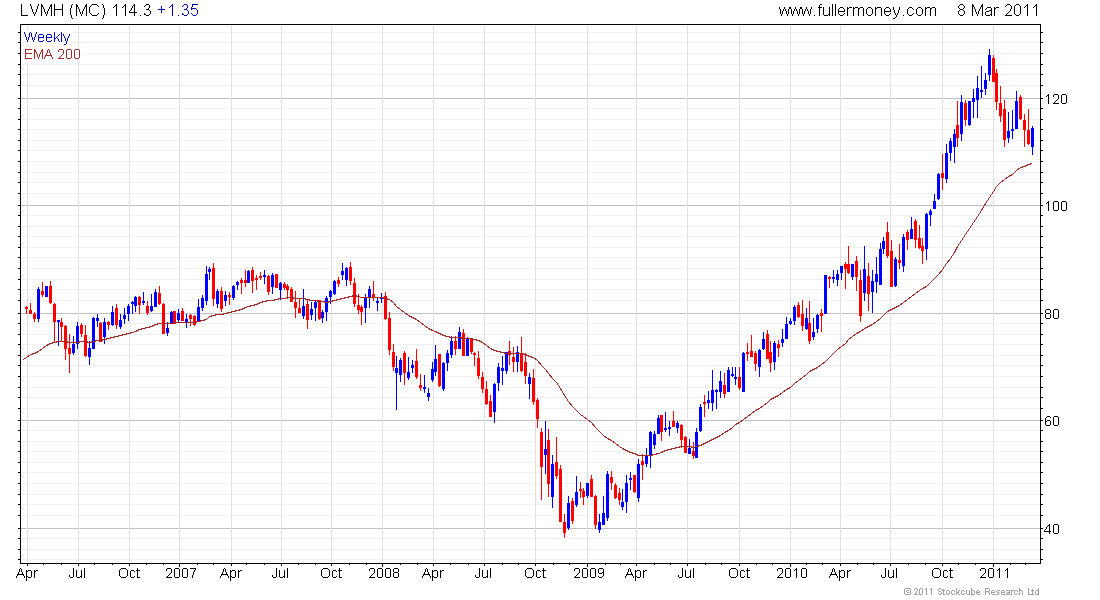Click the 114.3 price value
This screenshot has width=1100, height=600.
[131, 11]
